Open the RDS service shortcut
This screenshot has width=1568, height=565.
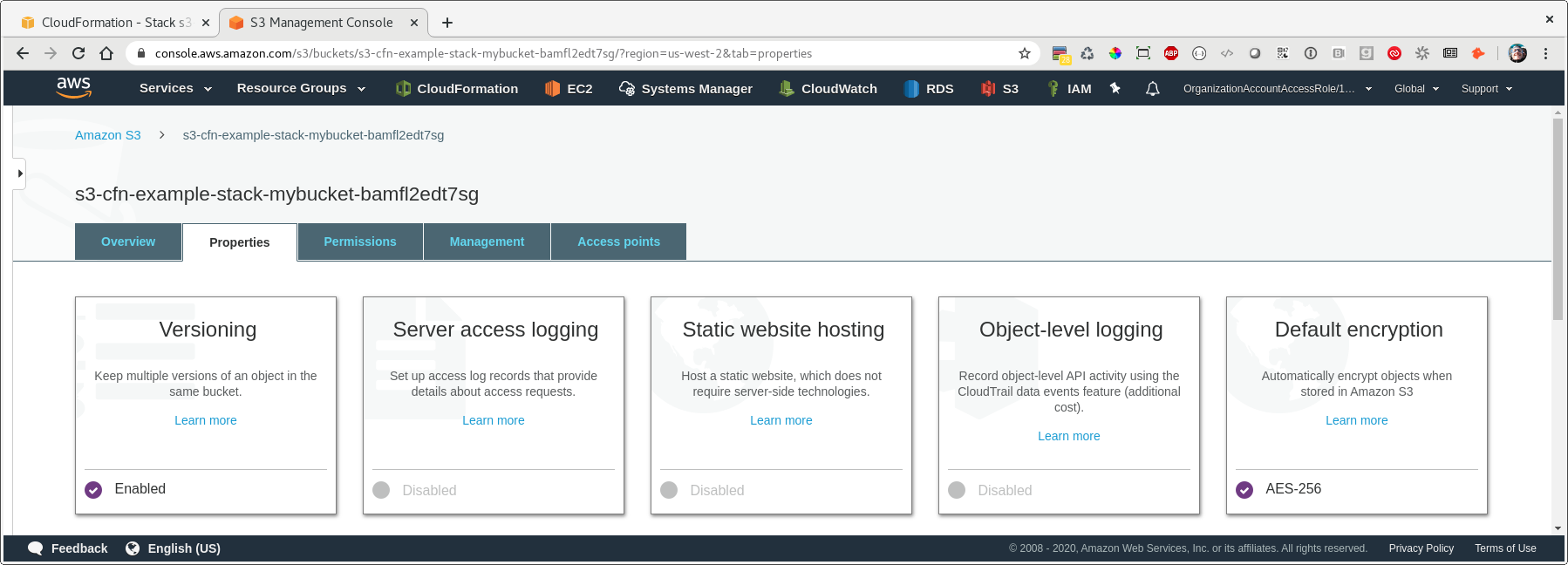tap(929, 88)
